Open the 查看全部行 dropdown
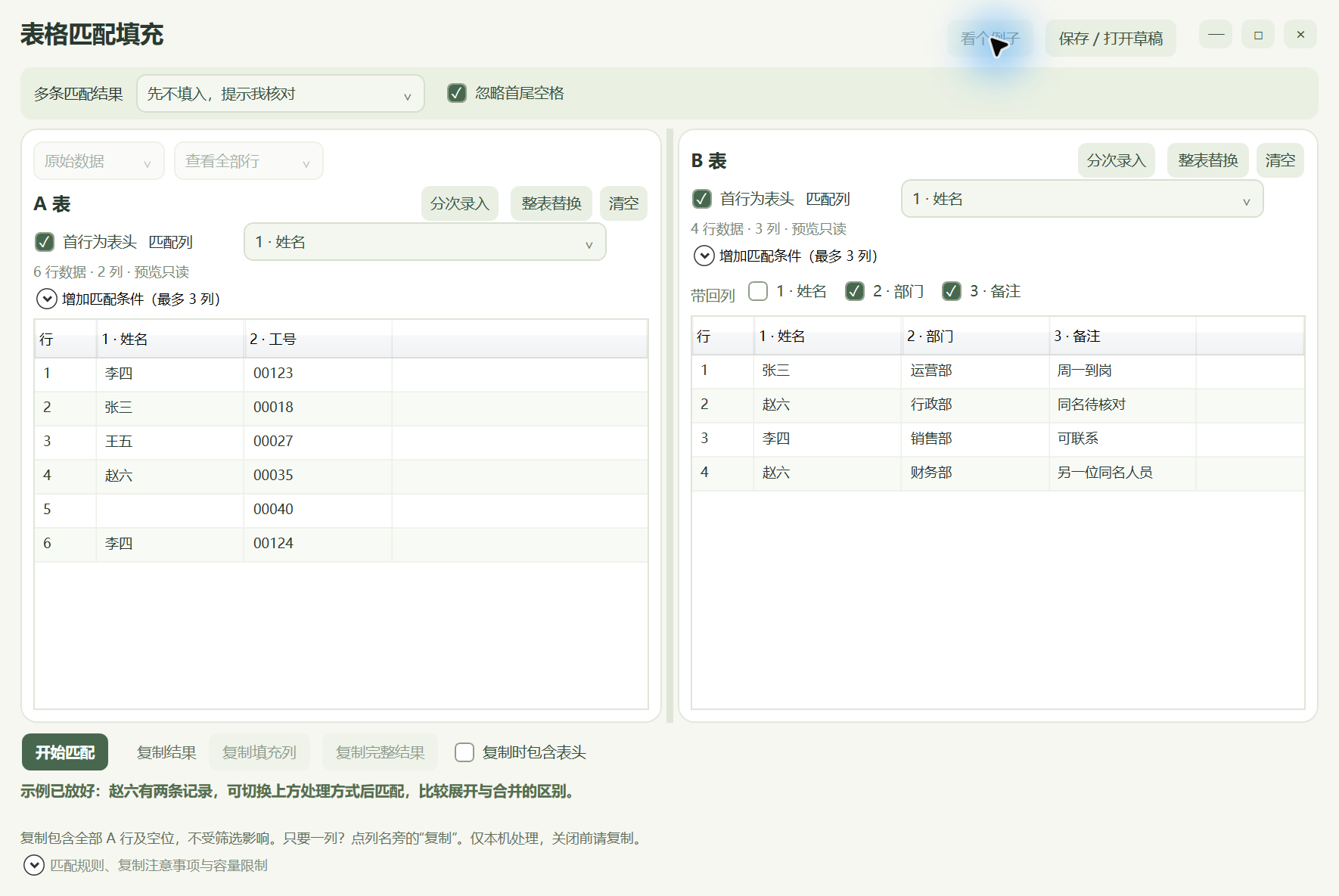Screen dimensions: 1339x896 click(248, 161)
